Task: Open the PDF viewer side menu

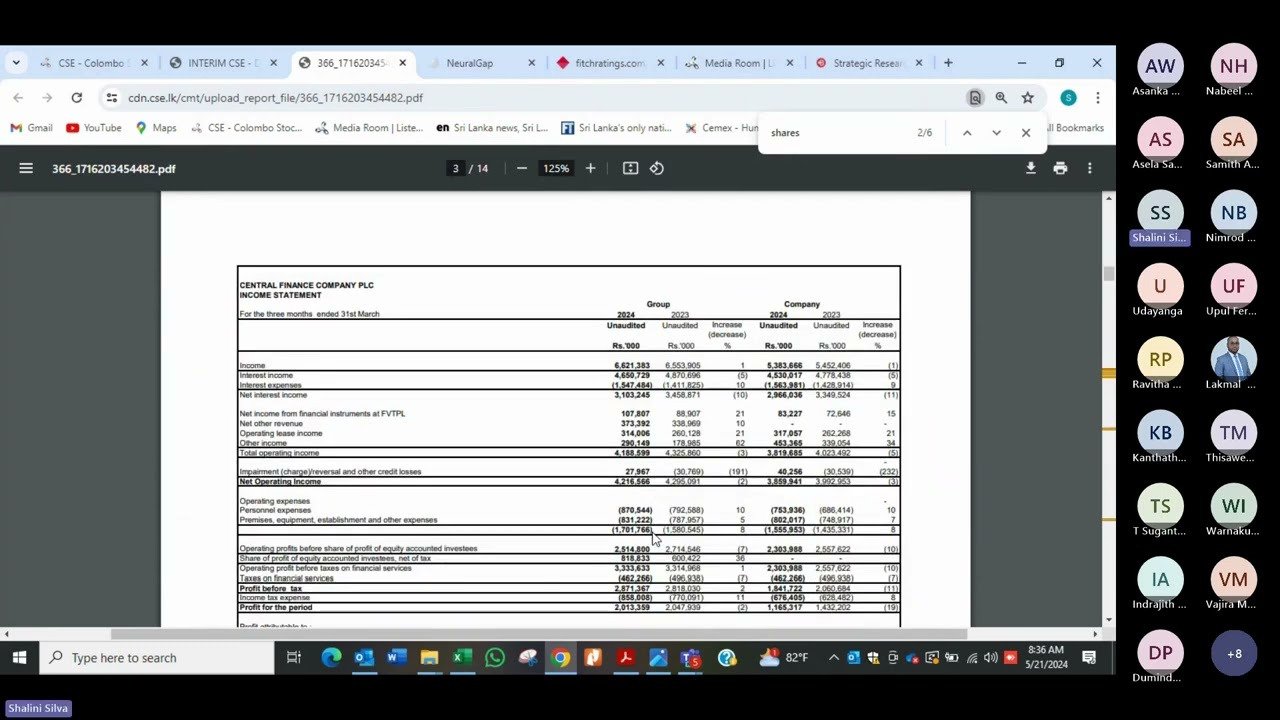Action: click(x=26, y=168)
